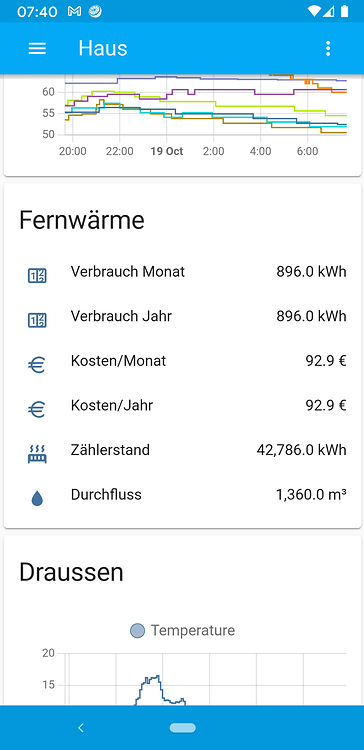Click the euro icon next to Kosten/Jahr
Image resolution: width=364 pixels, height=750 pixels.
point(37,410)
